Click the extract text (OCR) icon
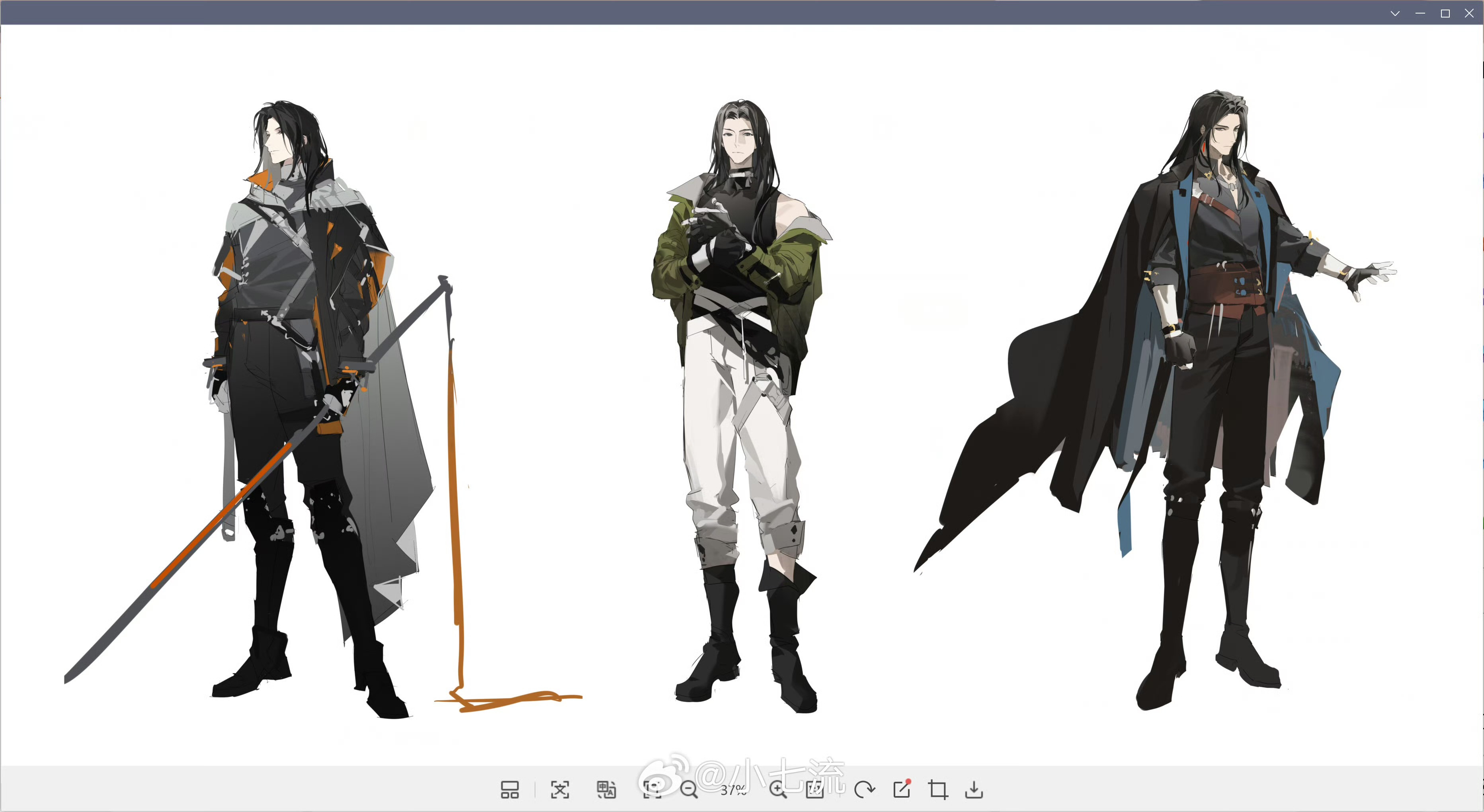1484x812 pixels. [x=559, y=790]
